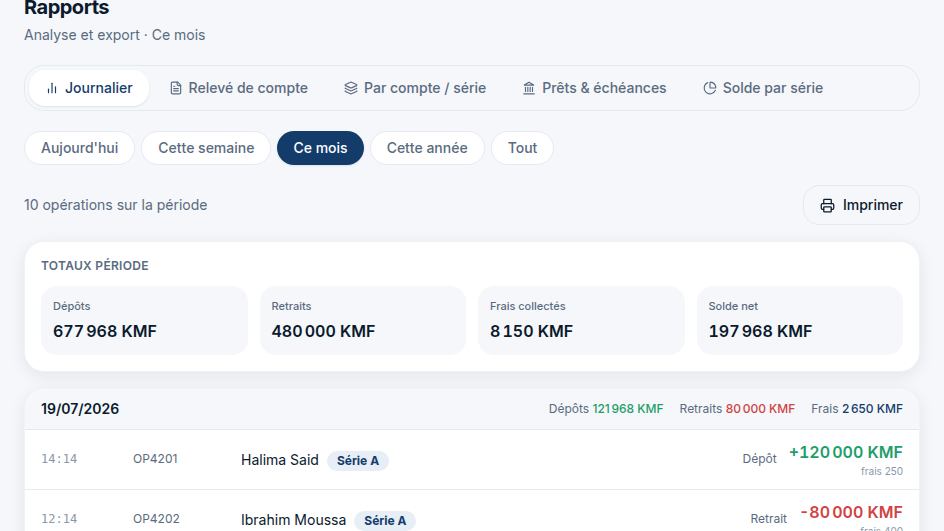The height and width of the screenshot is (531, 944).
Task: Set the period to Cette année
Action: coord(427,148)
